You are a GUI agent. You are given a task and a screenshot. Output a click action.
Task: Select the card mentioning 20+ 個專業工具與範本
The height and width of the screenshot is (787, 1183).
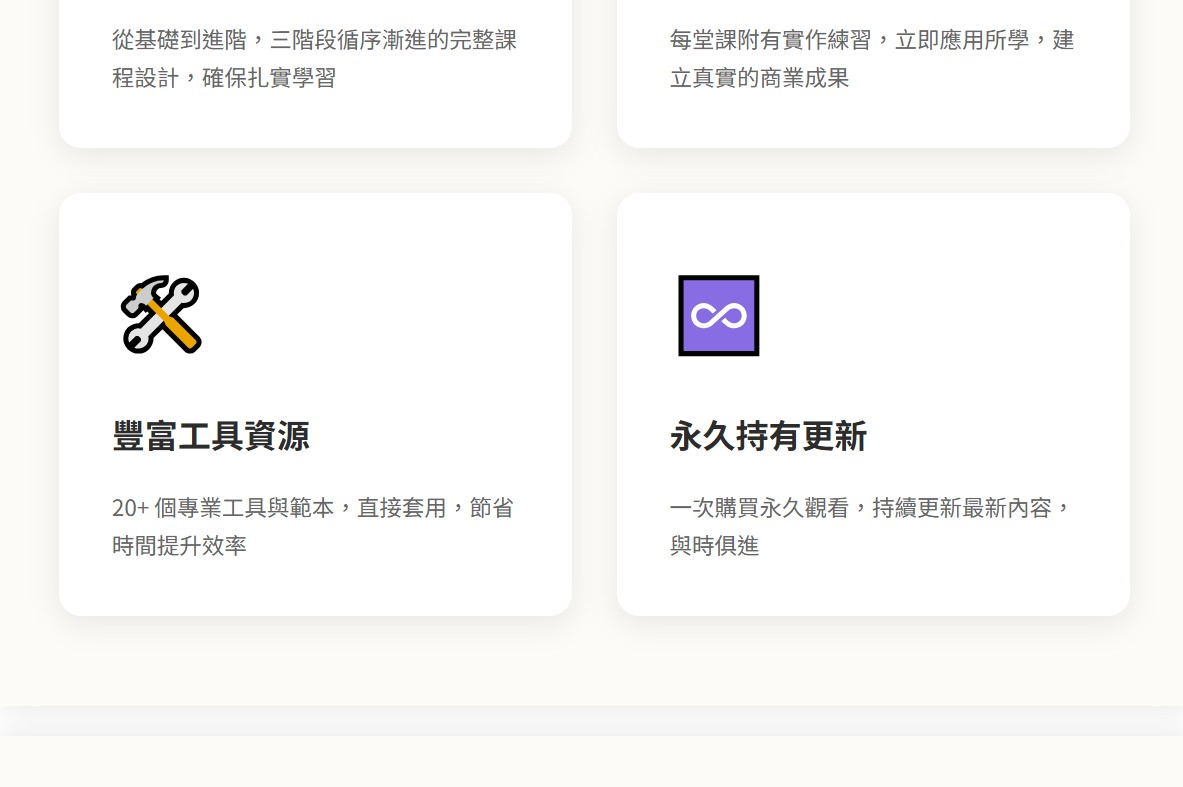(315, 403)
